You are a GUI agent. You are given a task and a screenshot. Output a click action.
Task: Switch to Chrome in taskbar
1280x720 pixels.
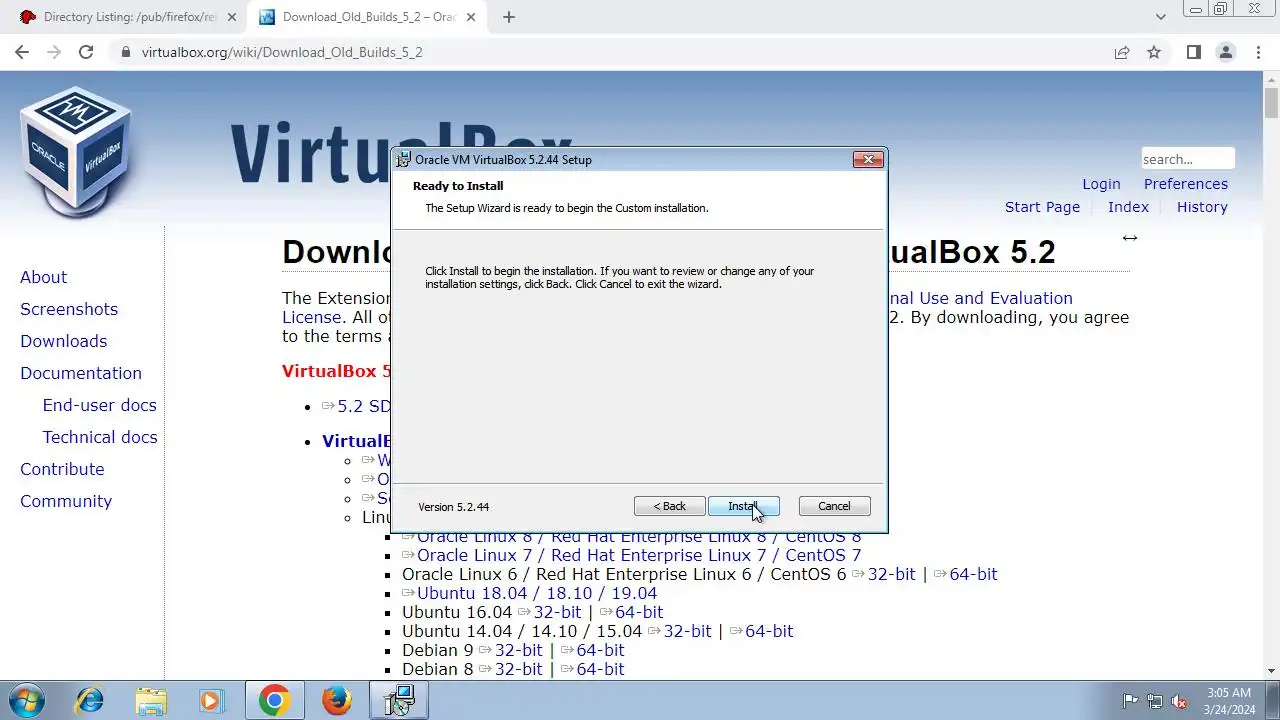click(275, 700)
